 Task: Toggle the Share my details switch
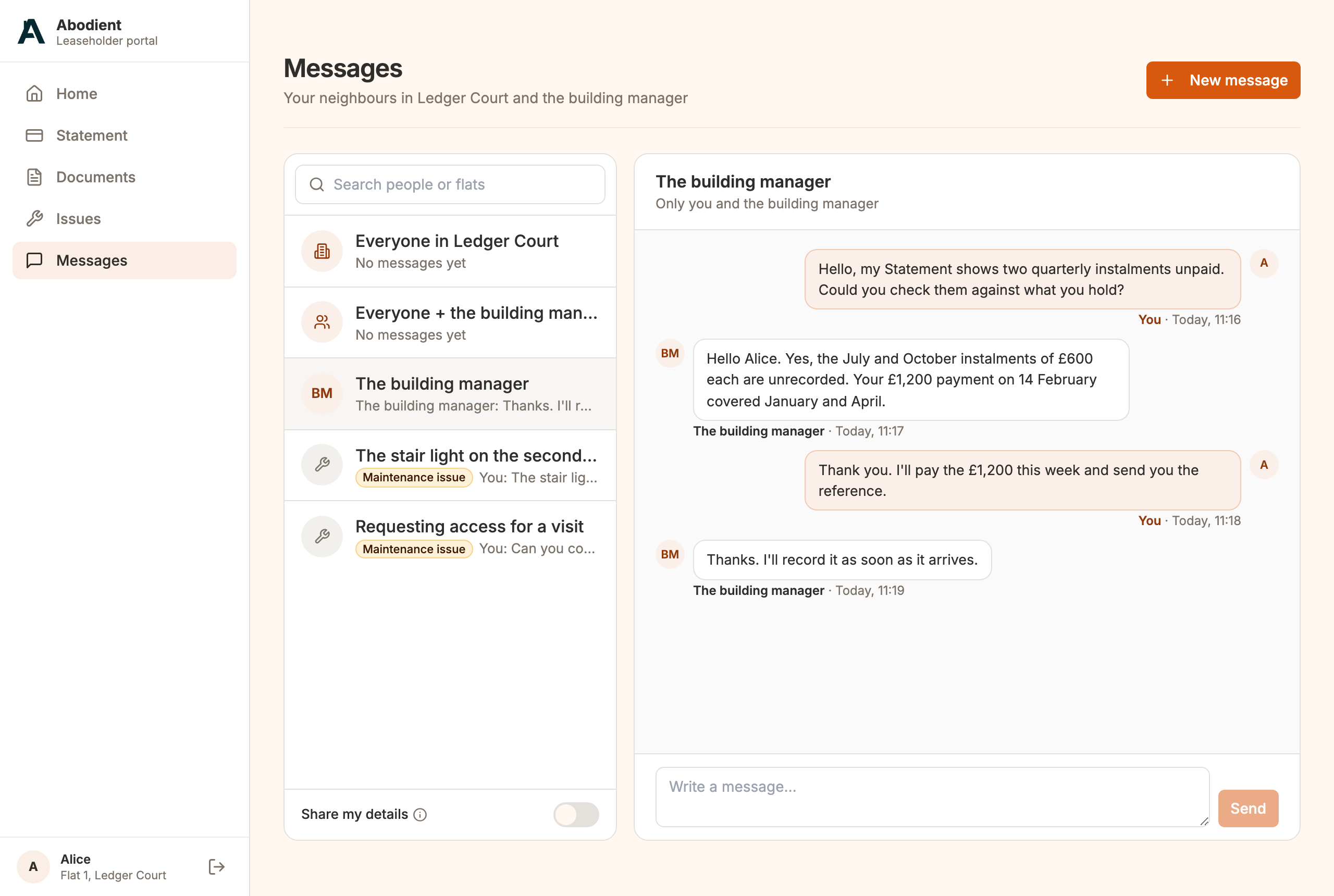[x=576, y=814]
